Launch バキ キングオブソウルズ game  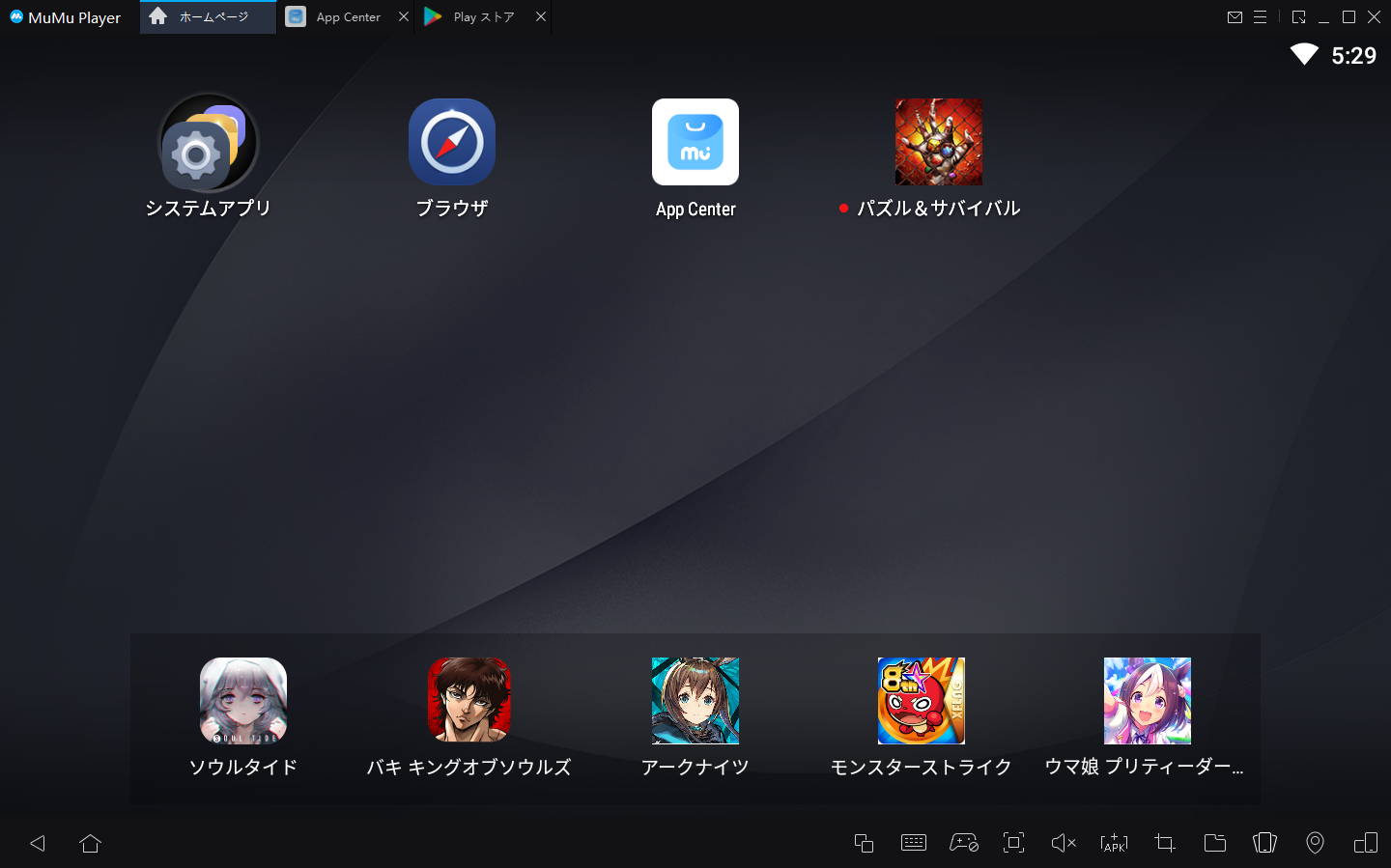coord(469,701)
